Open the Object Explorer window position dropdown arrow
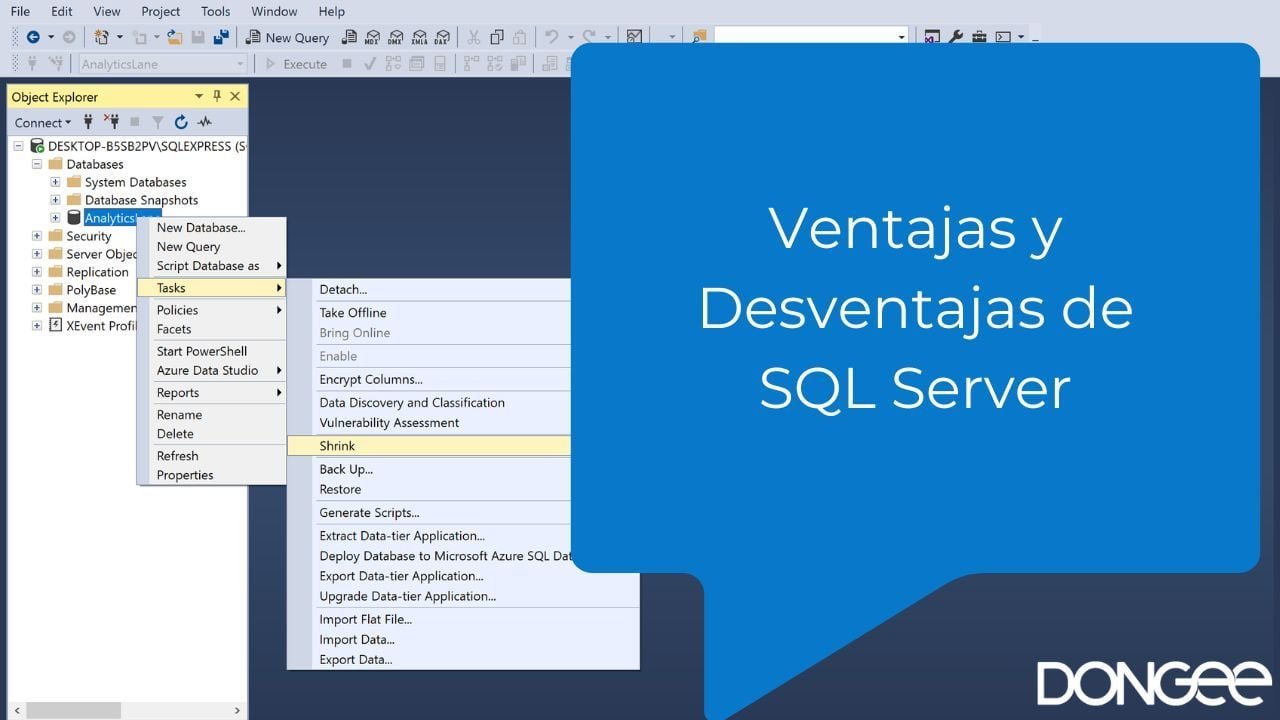The image size is (1280, 720). [x=199, y=96]
